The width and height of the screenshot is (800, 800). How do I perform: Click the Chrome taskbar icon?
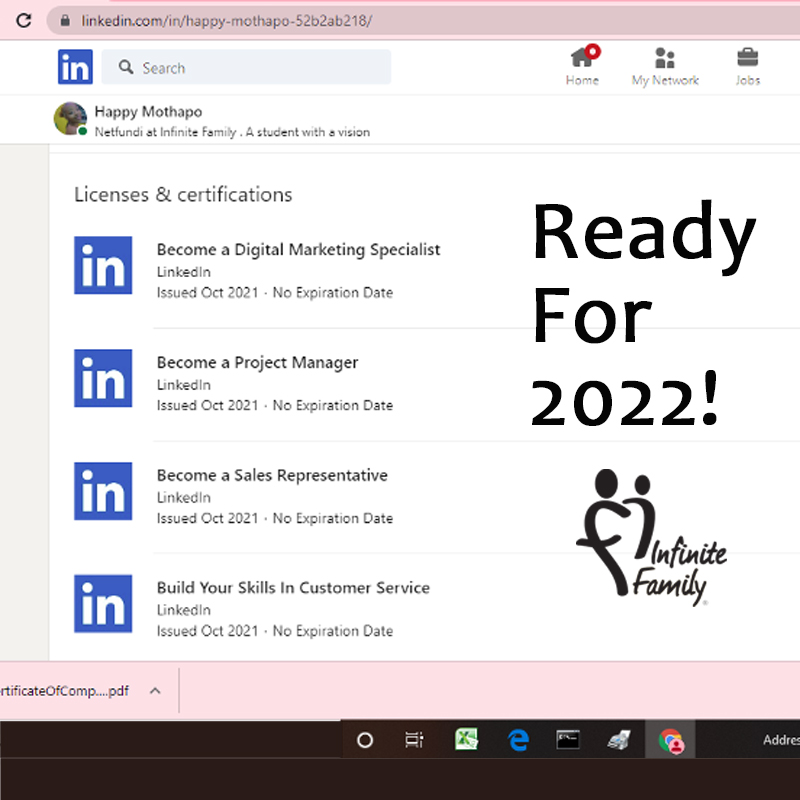(x=671, y=741)
